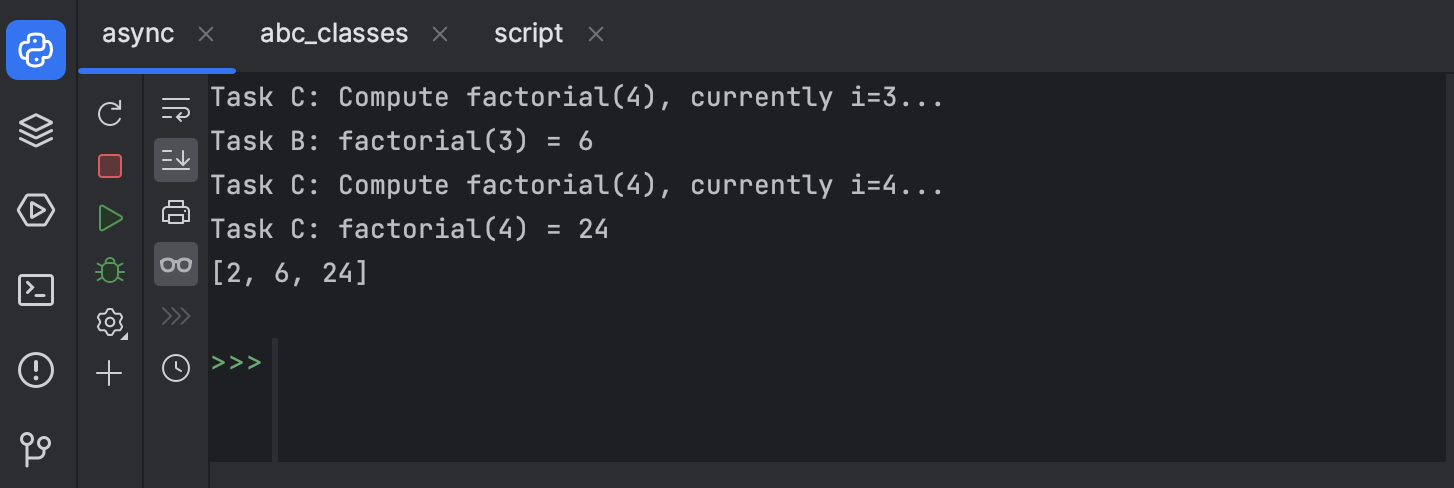This screenshot has height=488, width=1454.
Task: Toggle show variables glasses icon
Action: (176, 264)
